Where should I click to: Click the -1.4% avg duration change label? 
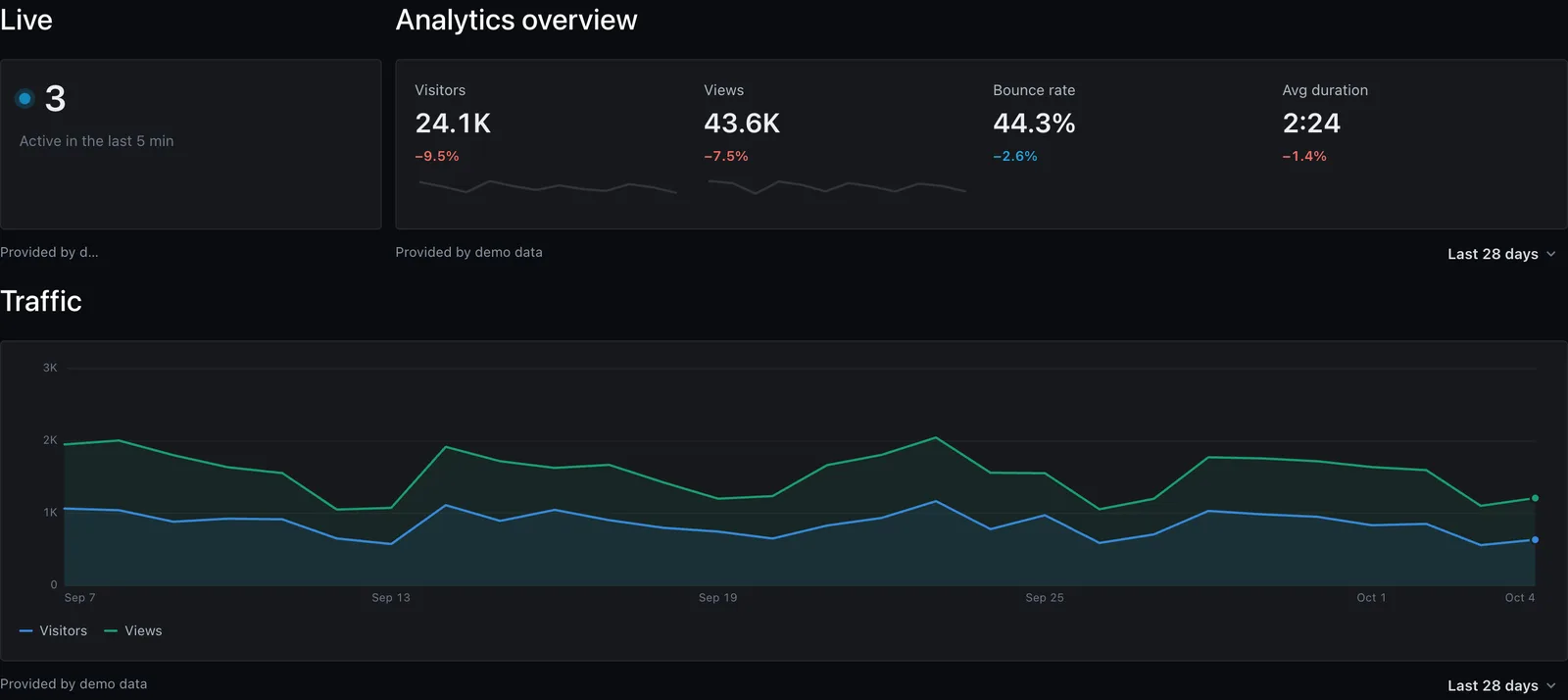coord(1304,156)
